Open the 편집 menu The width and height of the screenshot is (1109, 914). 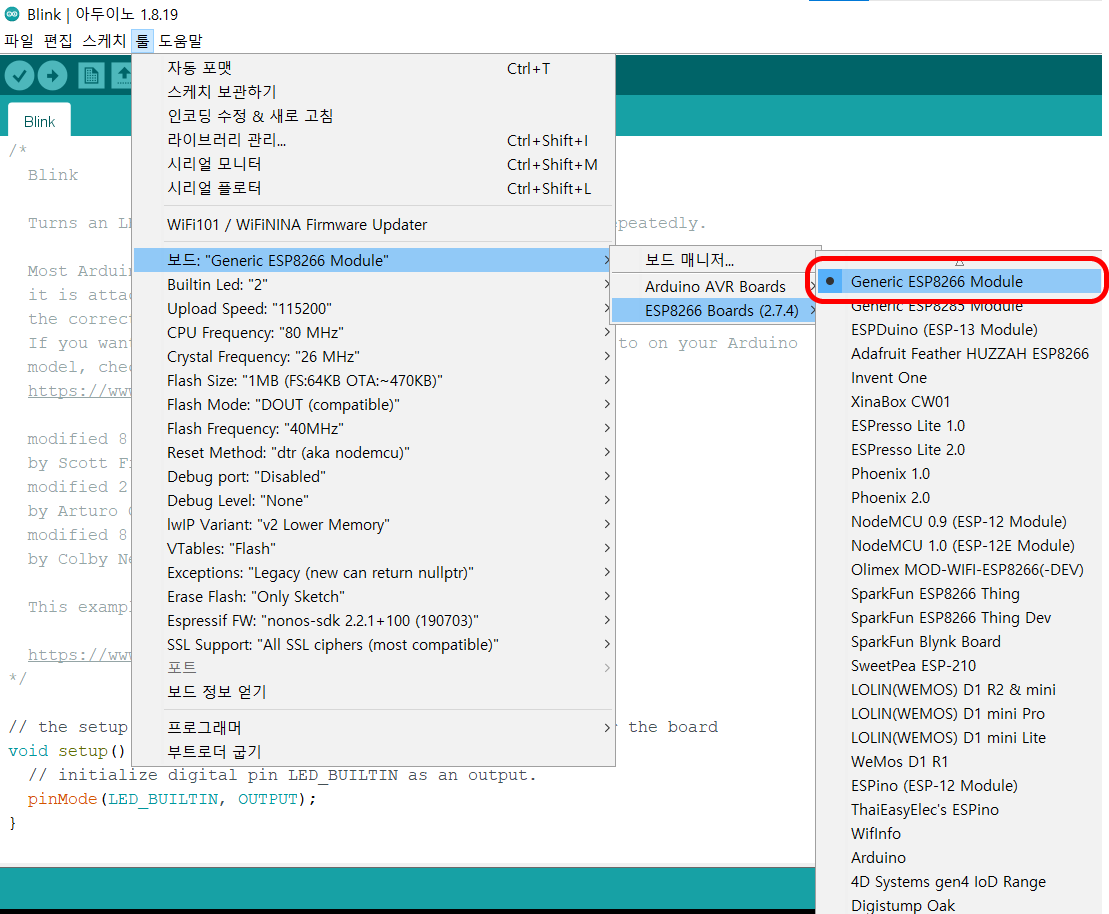tap(58, 41)
